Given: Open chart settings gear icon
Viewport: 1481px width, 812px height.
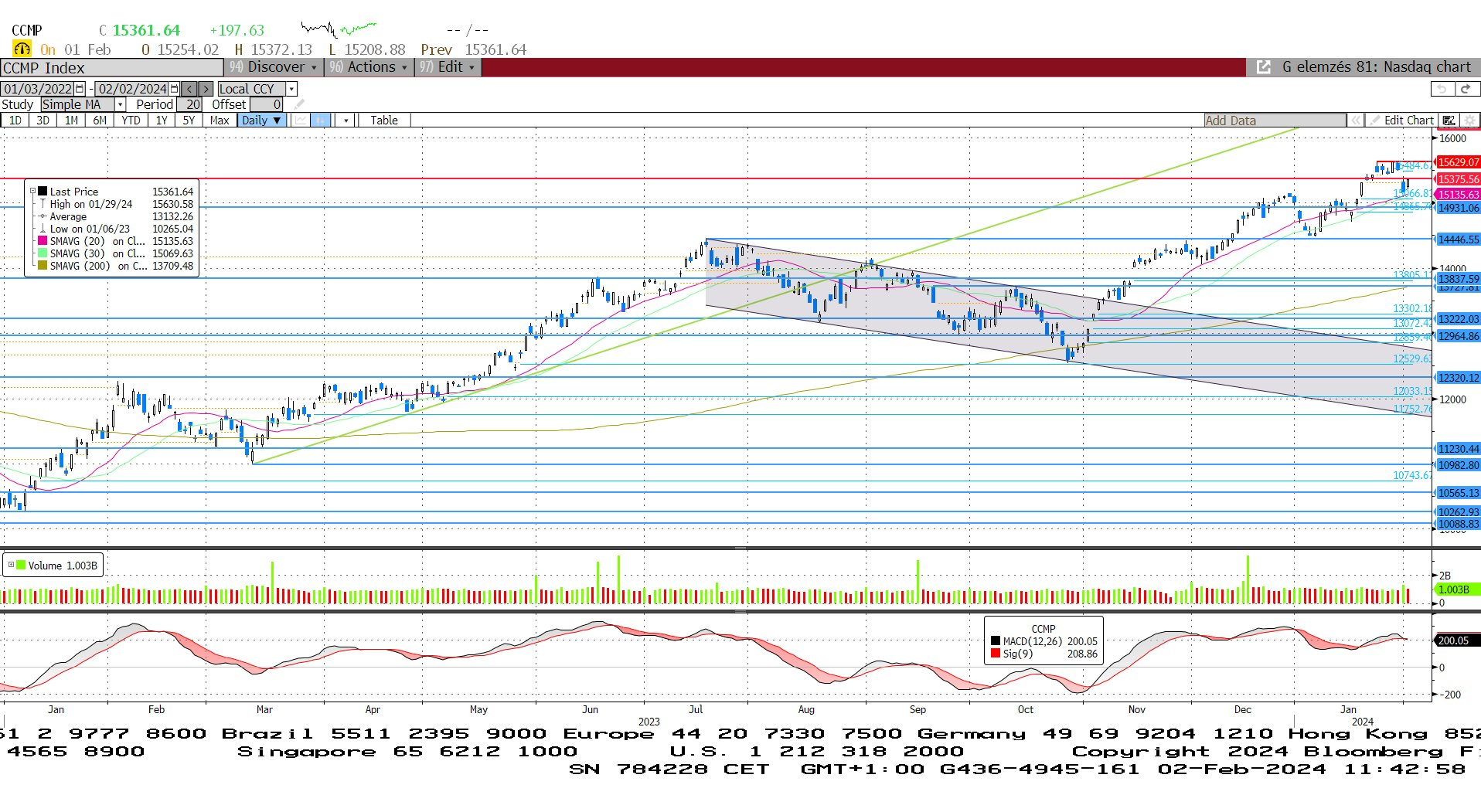Looking at the screenshot, I should 1470,121.
